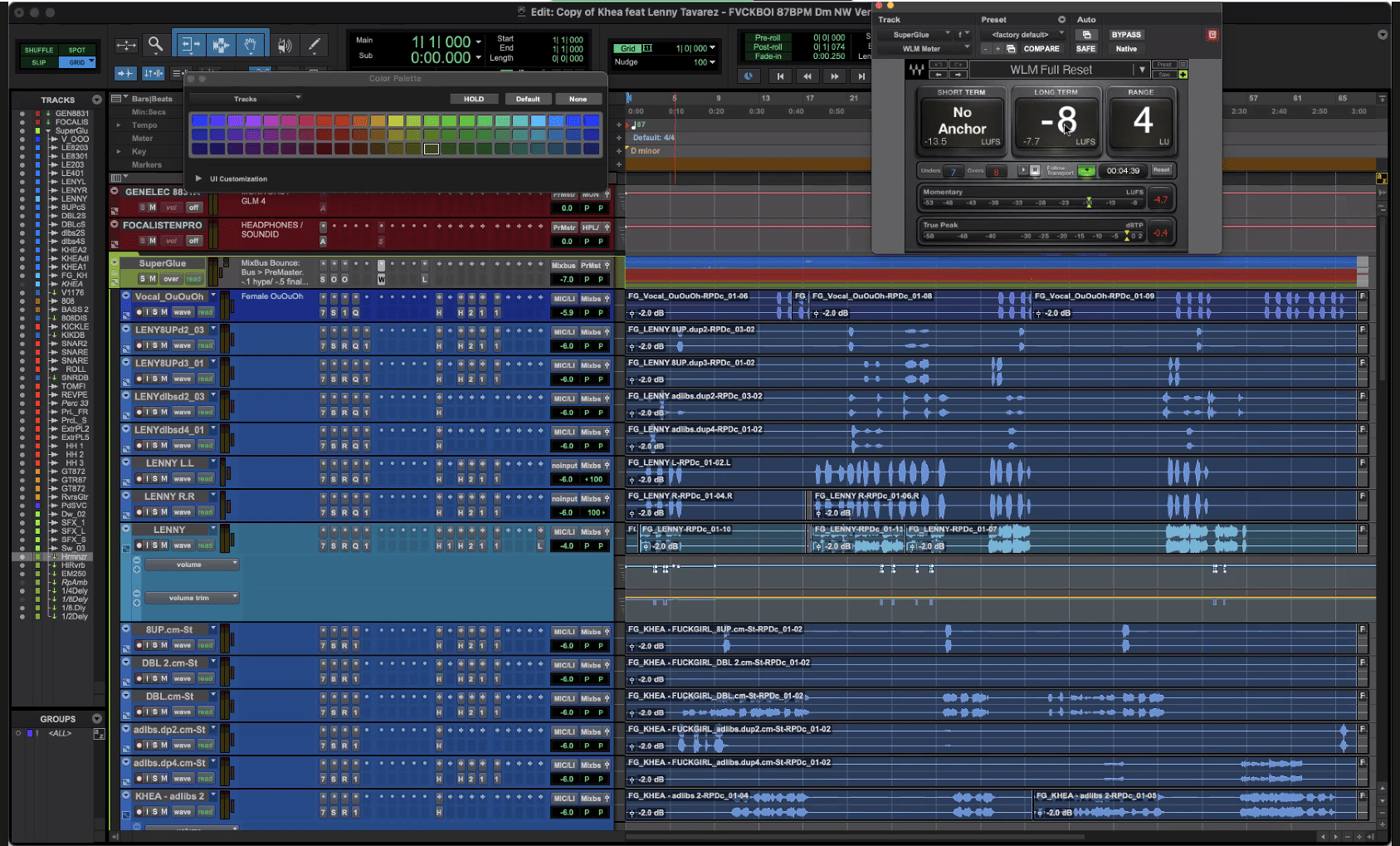The image size is (1400, 846).
Task: Click the fast forward transport button
Action: click(834, 76)
